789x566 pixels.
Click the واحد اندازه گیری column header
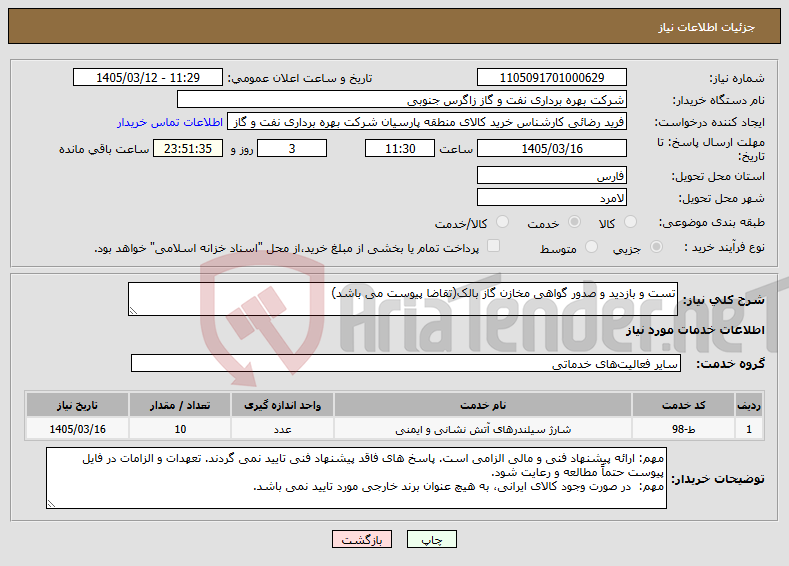coord(282,405)
